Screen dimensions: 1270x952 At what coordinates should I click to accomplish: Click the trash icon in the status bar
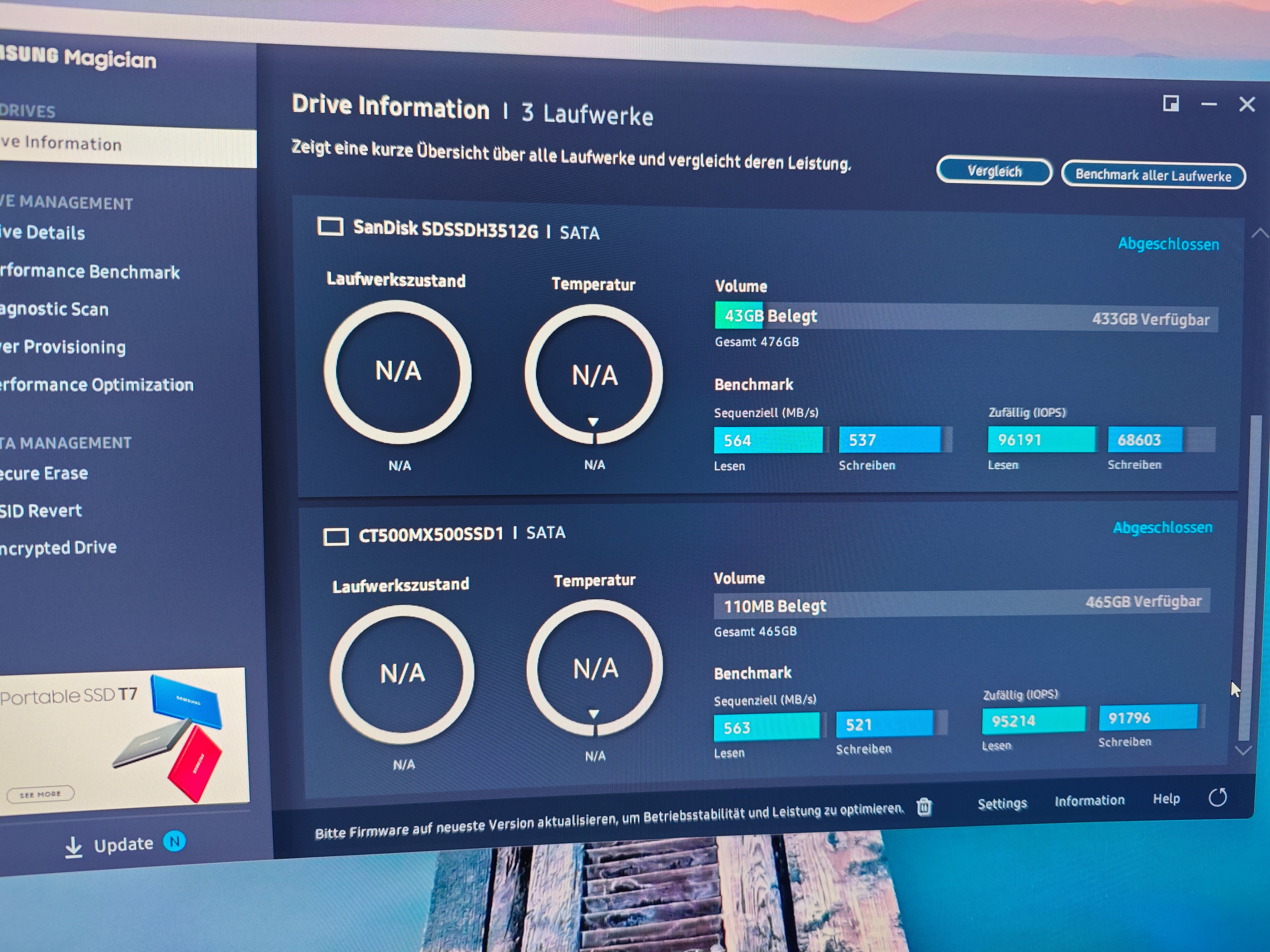tap(924, 807)
